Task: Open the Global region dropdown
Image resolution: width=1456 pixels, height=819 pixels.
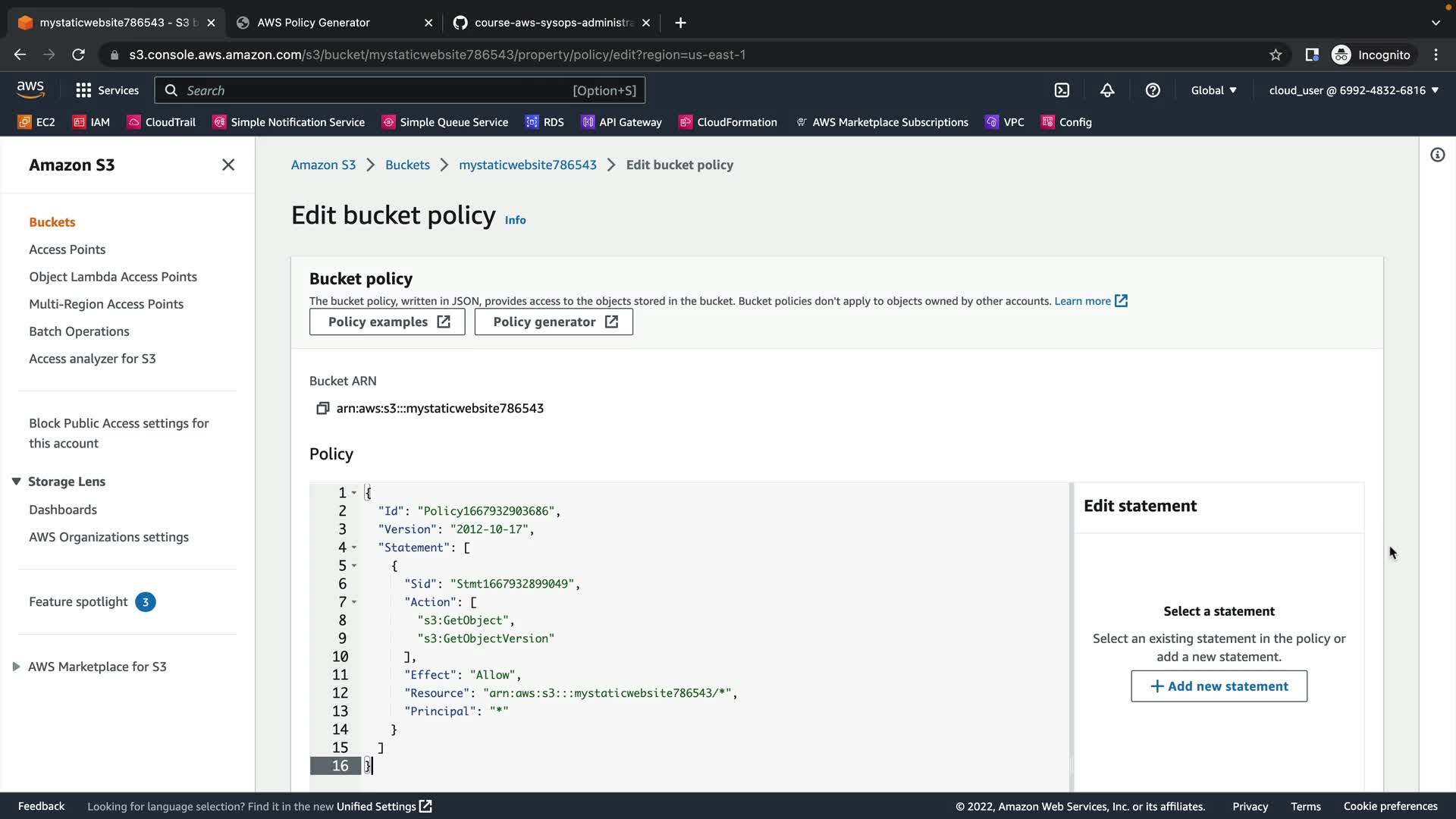Action: point(1213,90)
